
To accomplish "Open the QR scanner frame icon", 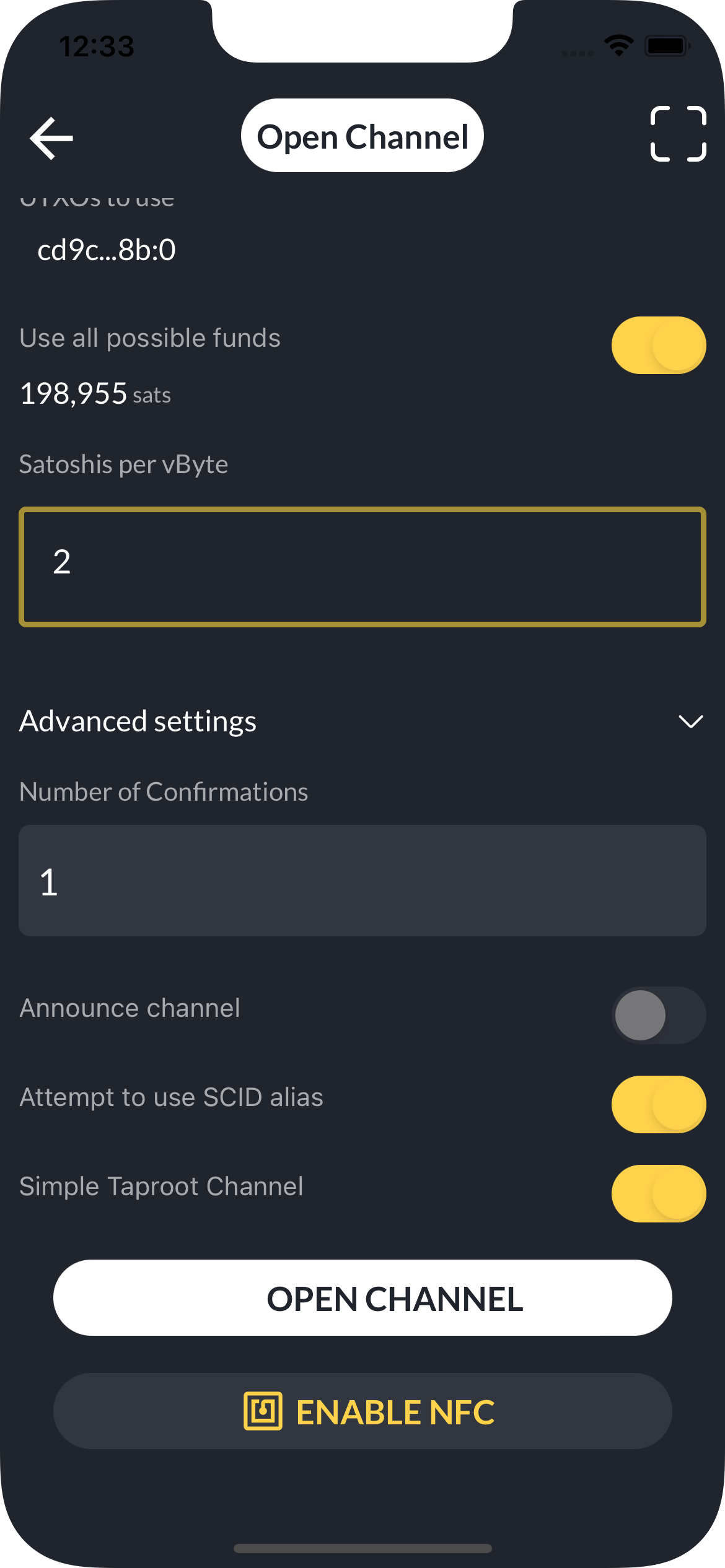I will [x=678, y=134].
